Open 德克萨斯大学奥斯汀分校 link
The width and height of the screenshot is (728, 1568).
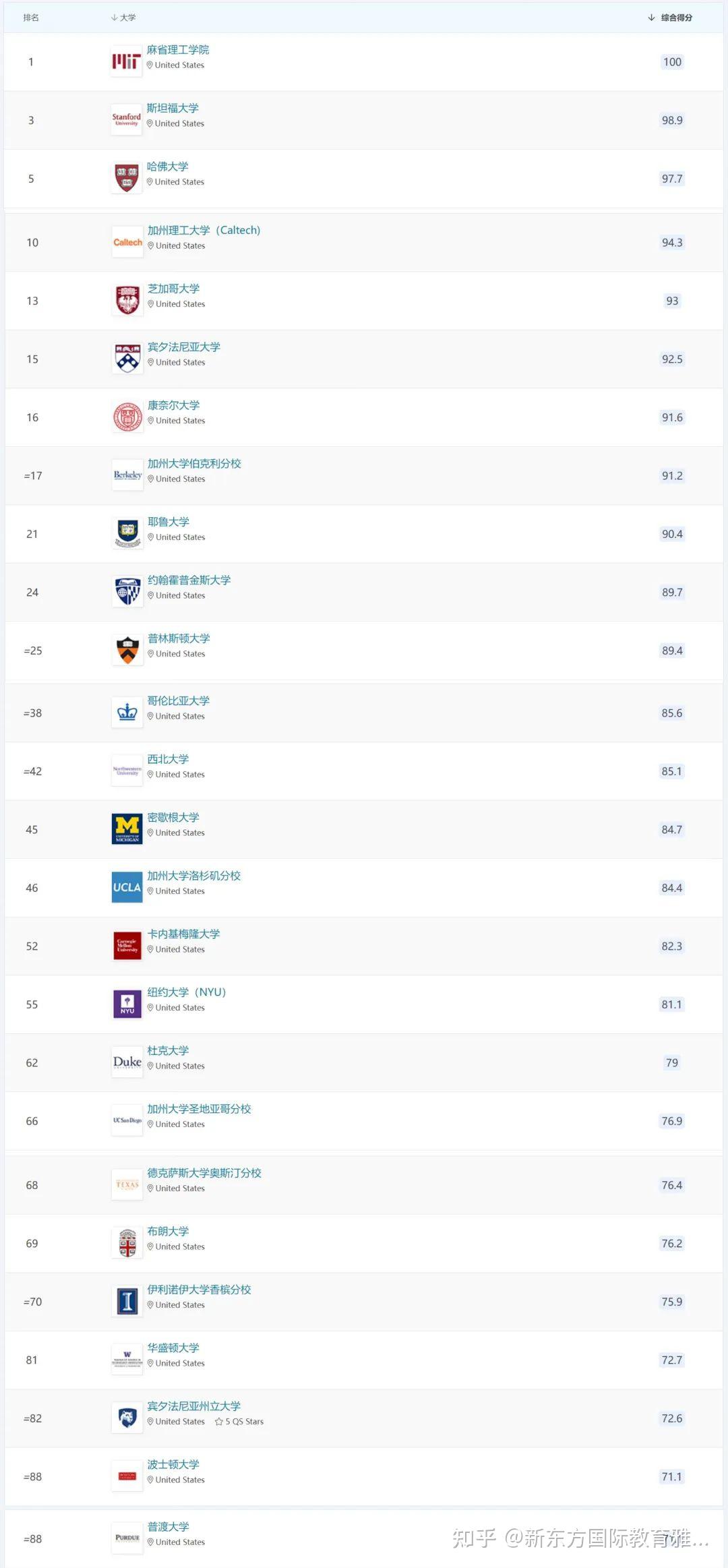click(204, 1173)
